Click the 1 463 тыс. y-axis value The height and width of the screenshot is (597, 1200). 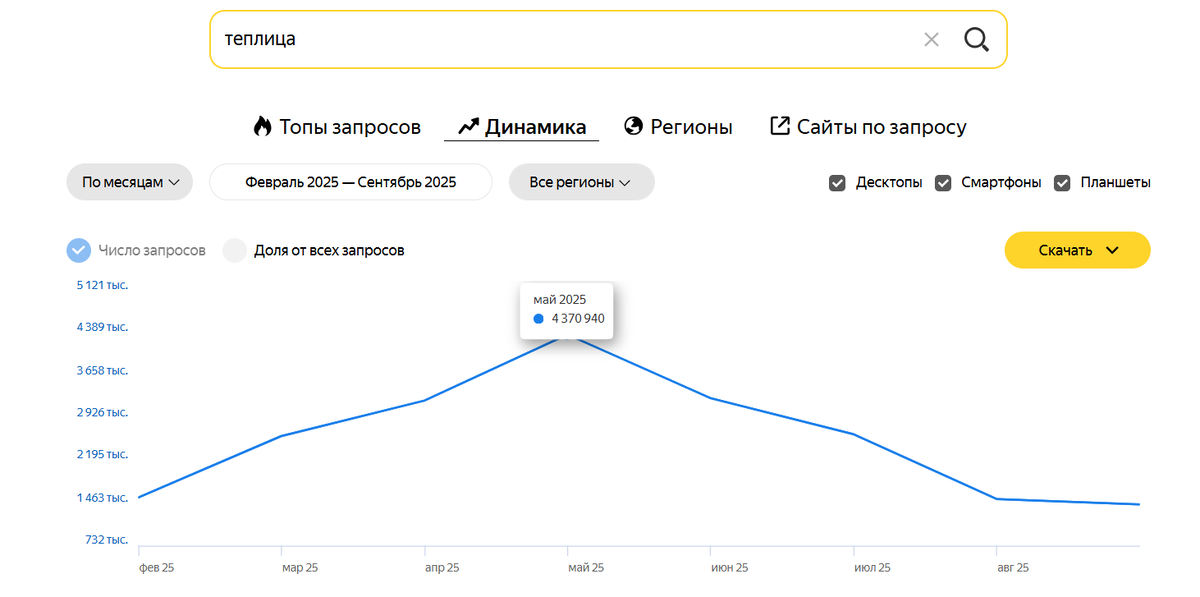(102, 497)
